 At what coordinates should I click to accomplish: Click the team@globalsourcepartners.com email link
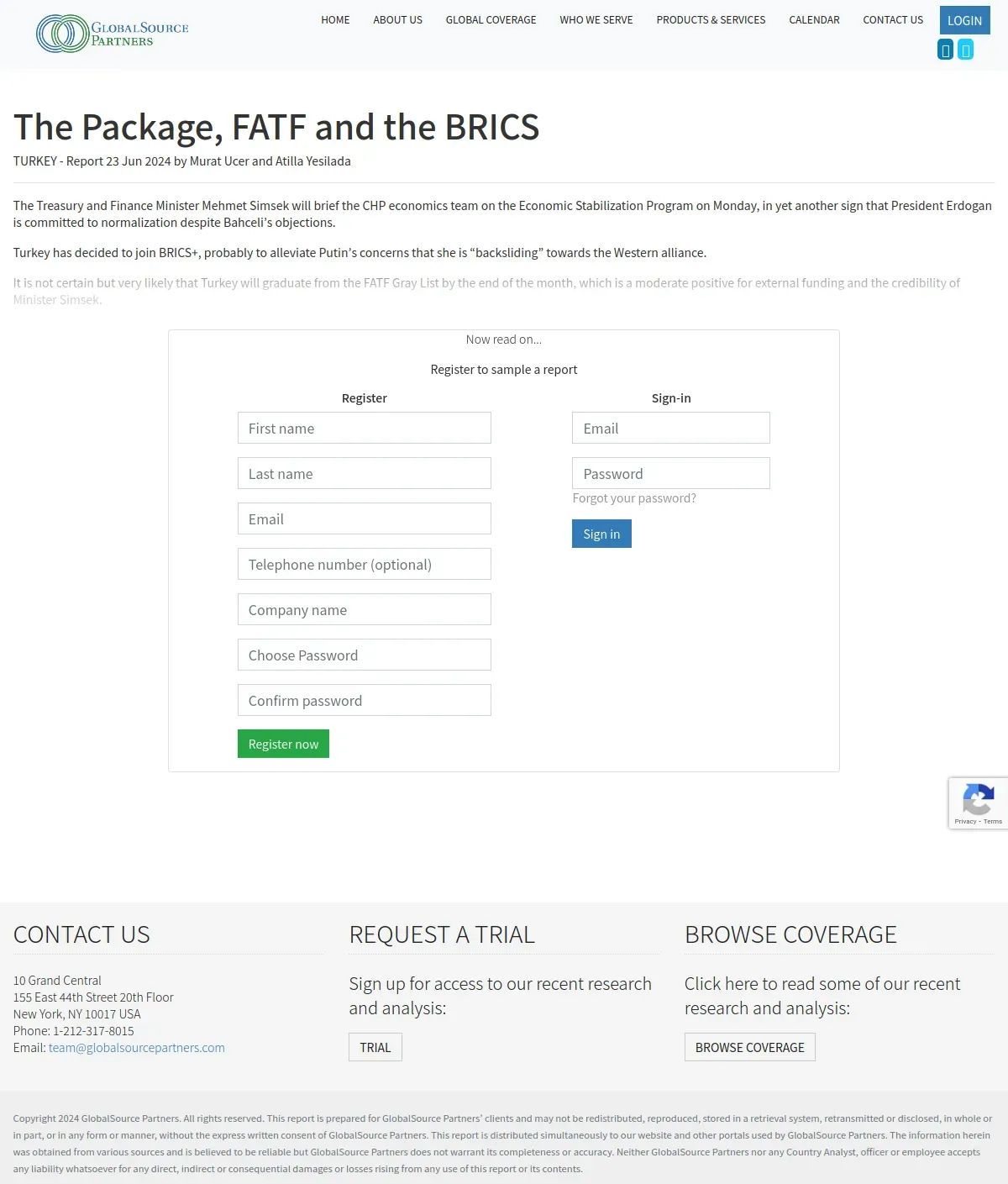137,1048
